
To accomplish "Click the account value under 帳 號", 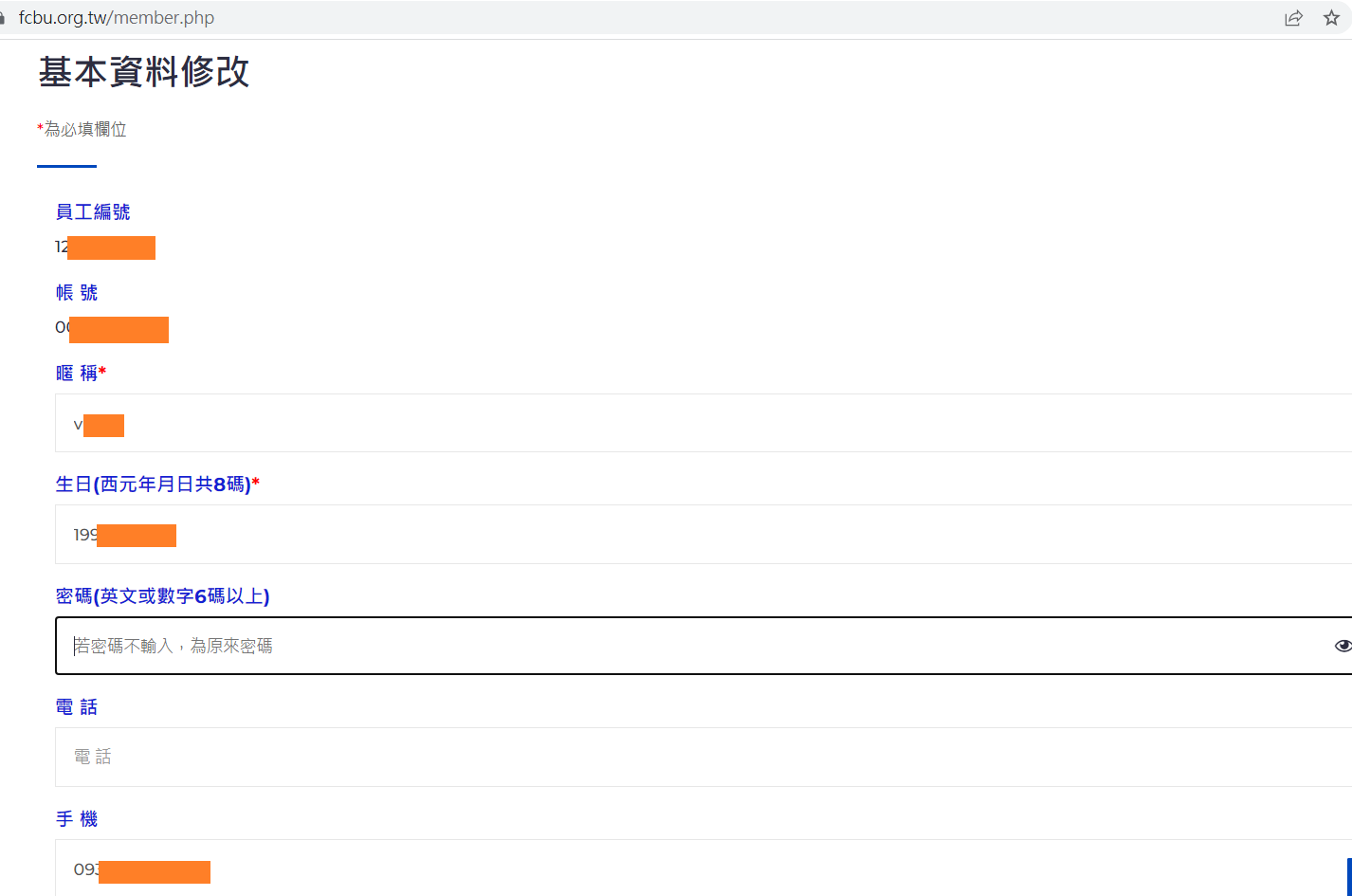I will pyautogui.click(x=112, y=329).
